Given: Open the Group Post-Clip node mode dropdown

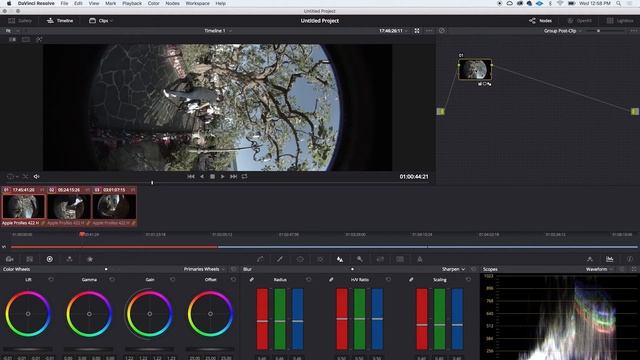Looking at the screenshot, I should tap(563, 31).
